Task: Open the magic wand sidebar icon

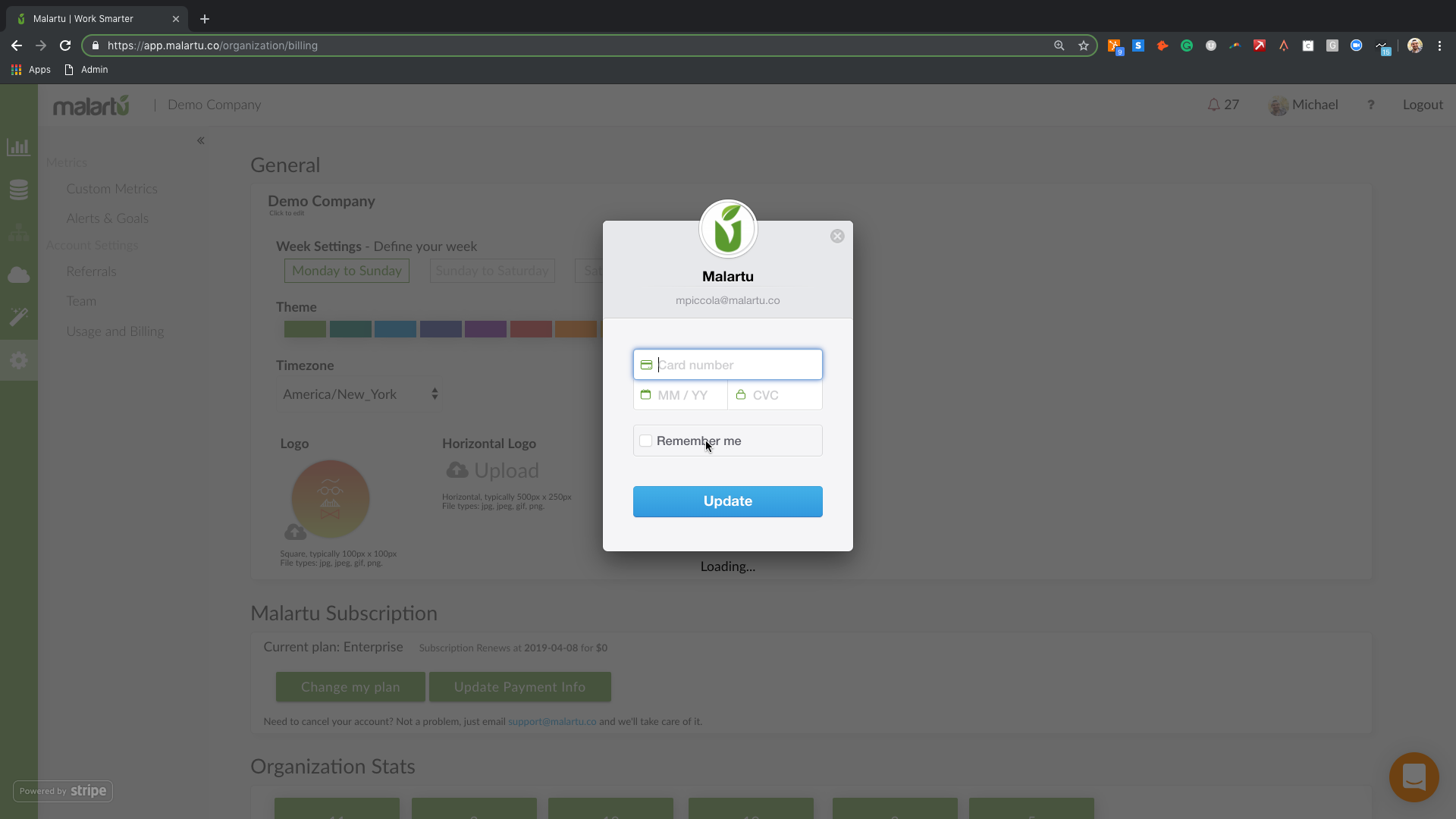Action: point(19,317)
